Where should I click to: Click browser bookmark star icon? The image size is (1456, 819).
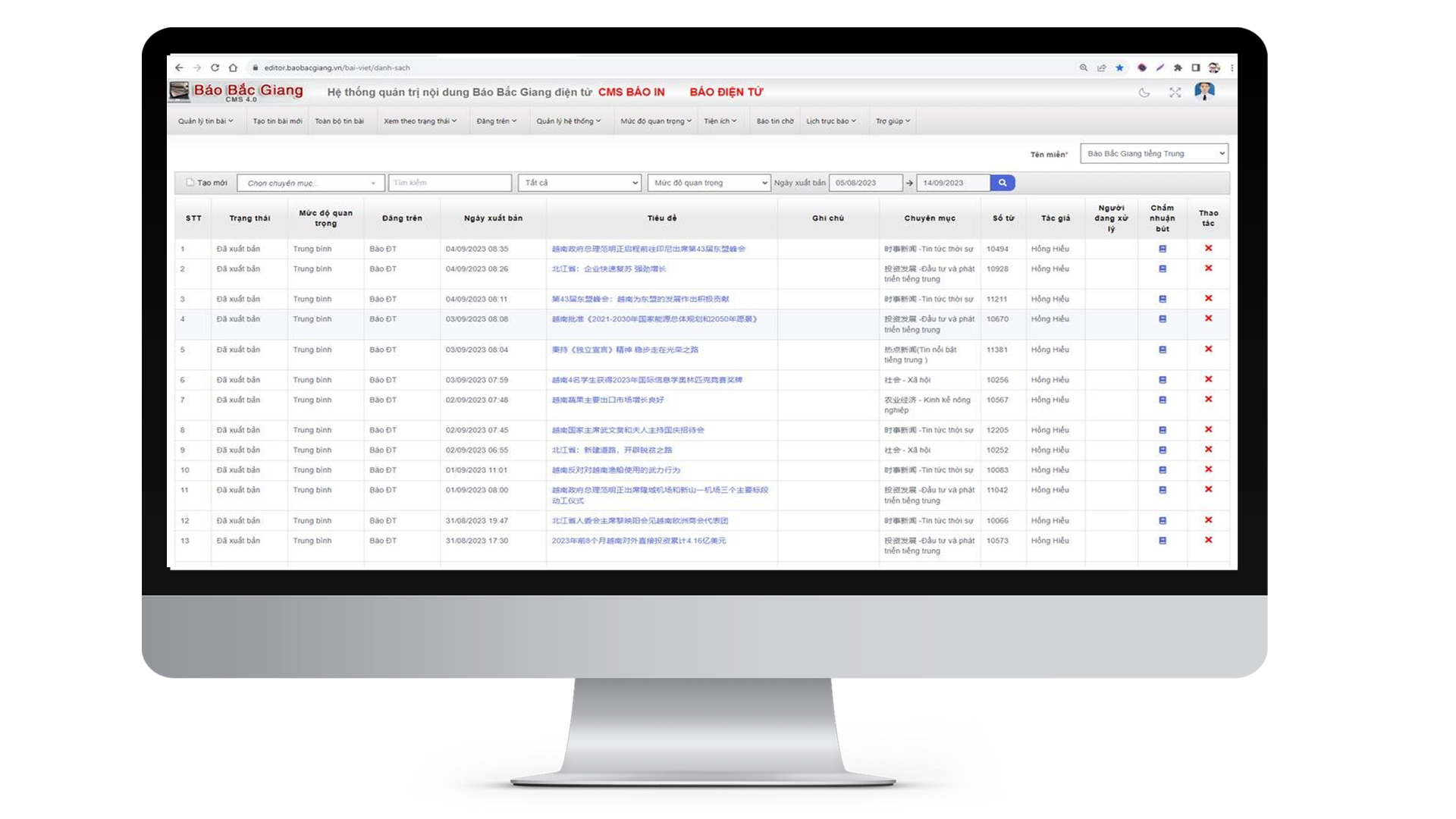pyautogui.click(x=1119, y=67)
